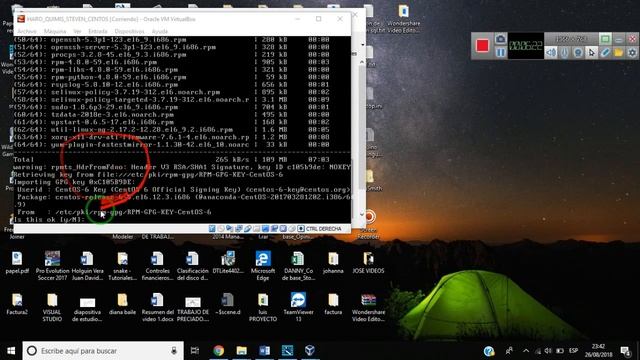Open the Entrada menu in VirtualBox

98,31
